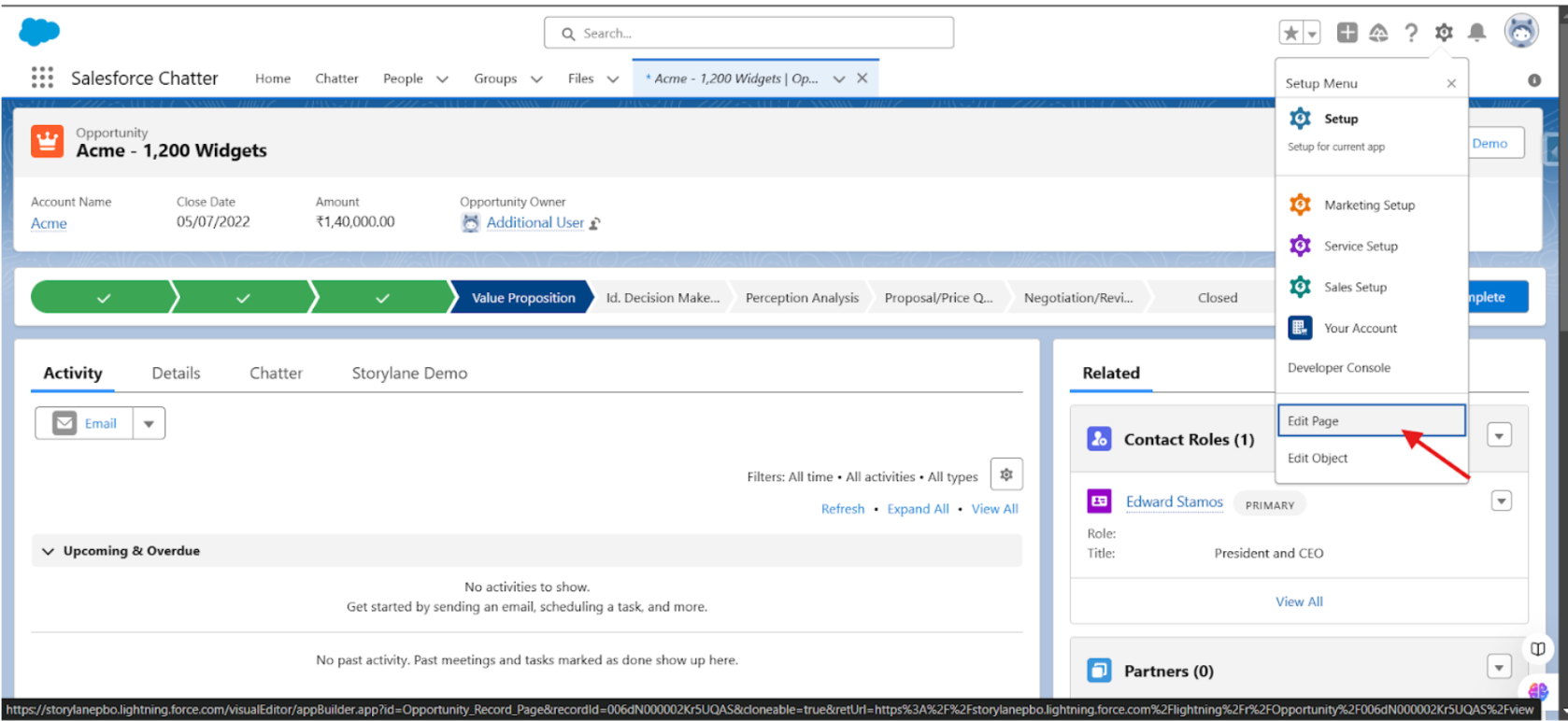The height and width of the screenshot is (721, 1568).
Task: Click the Favorites star icon
Action: point(1290,34)
